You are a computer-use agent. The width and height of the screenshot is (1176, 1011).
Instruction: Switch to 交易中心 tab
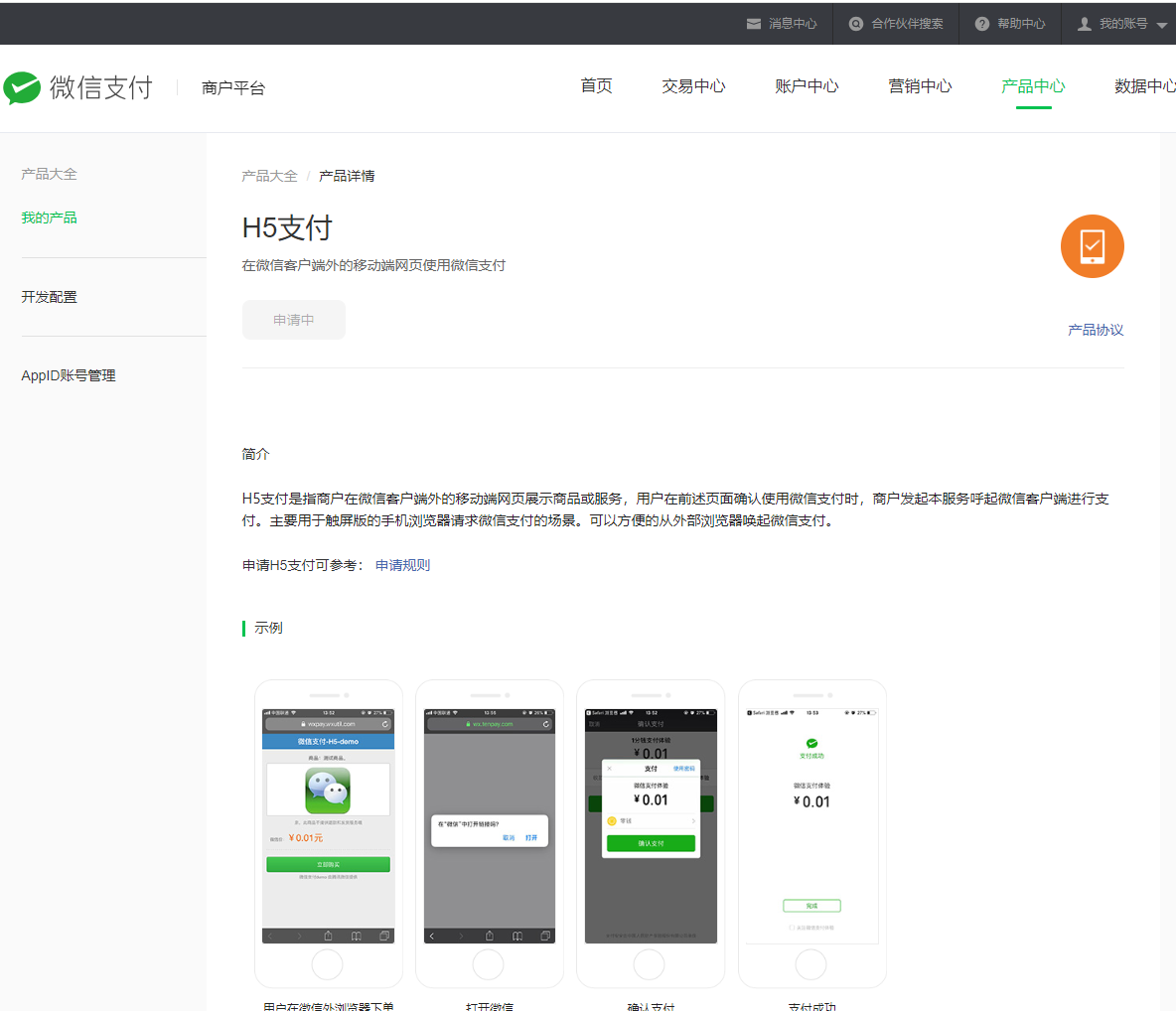pos(693,86)
